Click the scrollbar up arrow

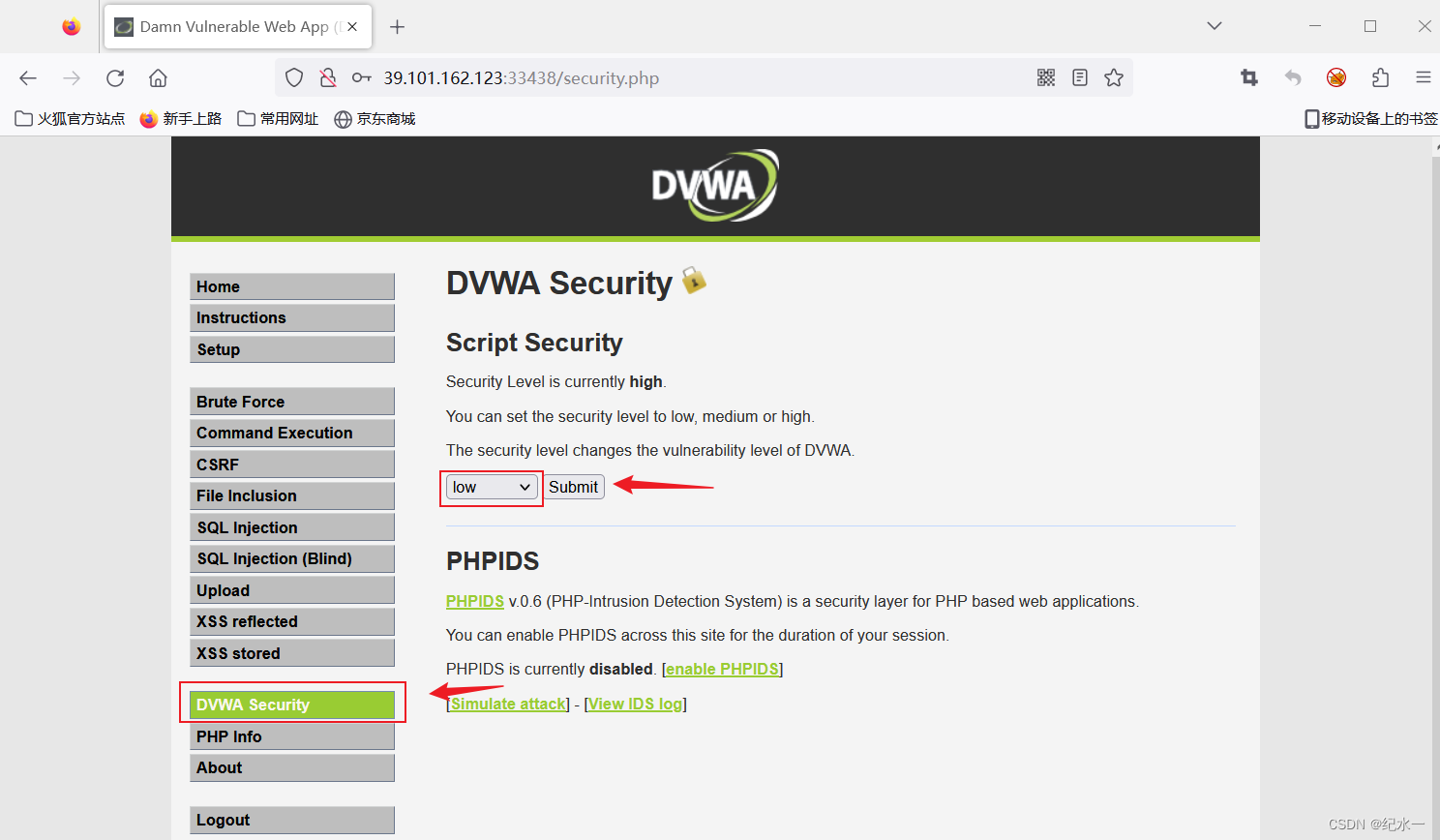(1436, 145)
